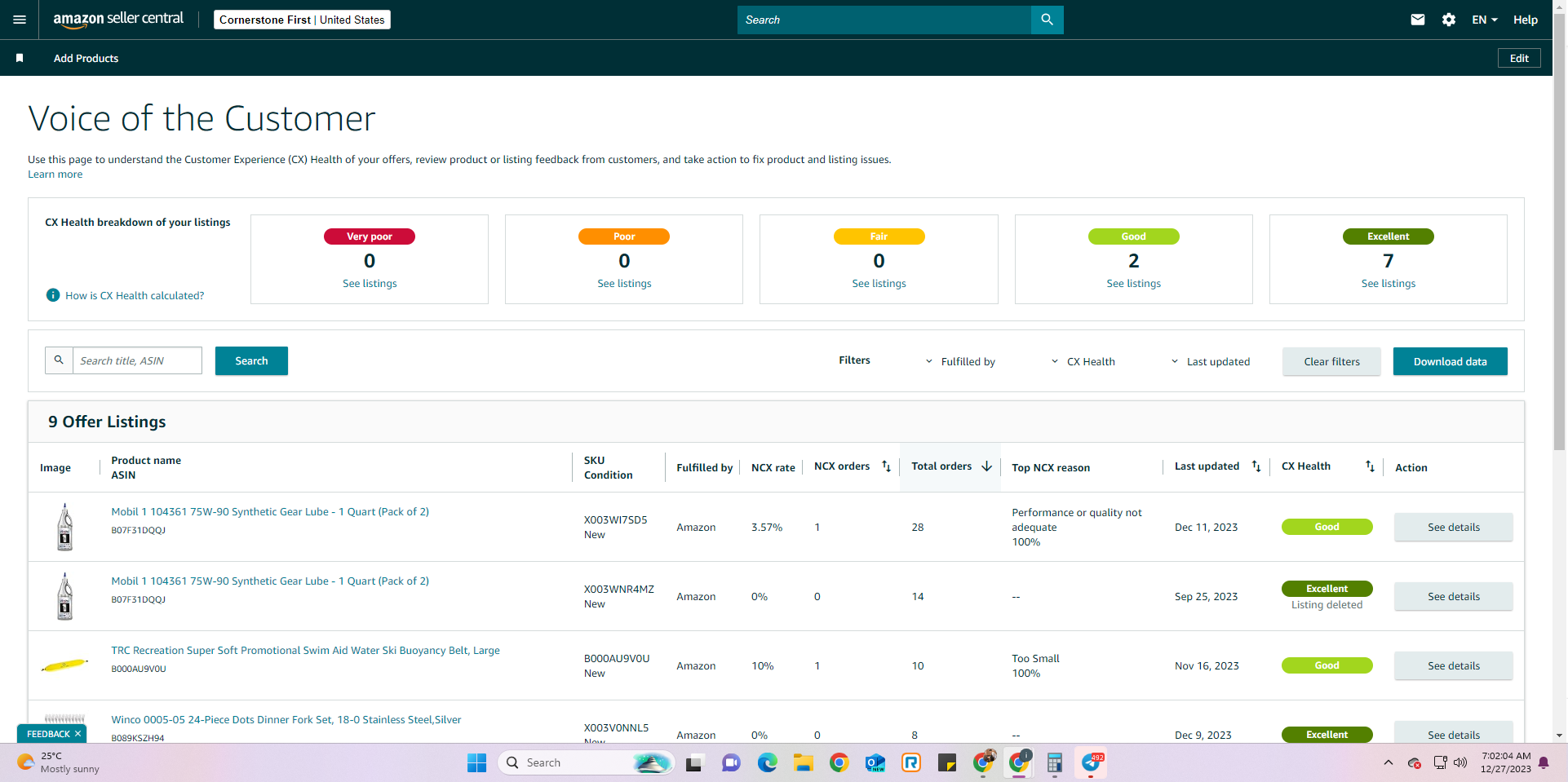Click the red Very poor badge

(x=370, y=236)
